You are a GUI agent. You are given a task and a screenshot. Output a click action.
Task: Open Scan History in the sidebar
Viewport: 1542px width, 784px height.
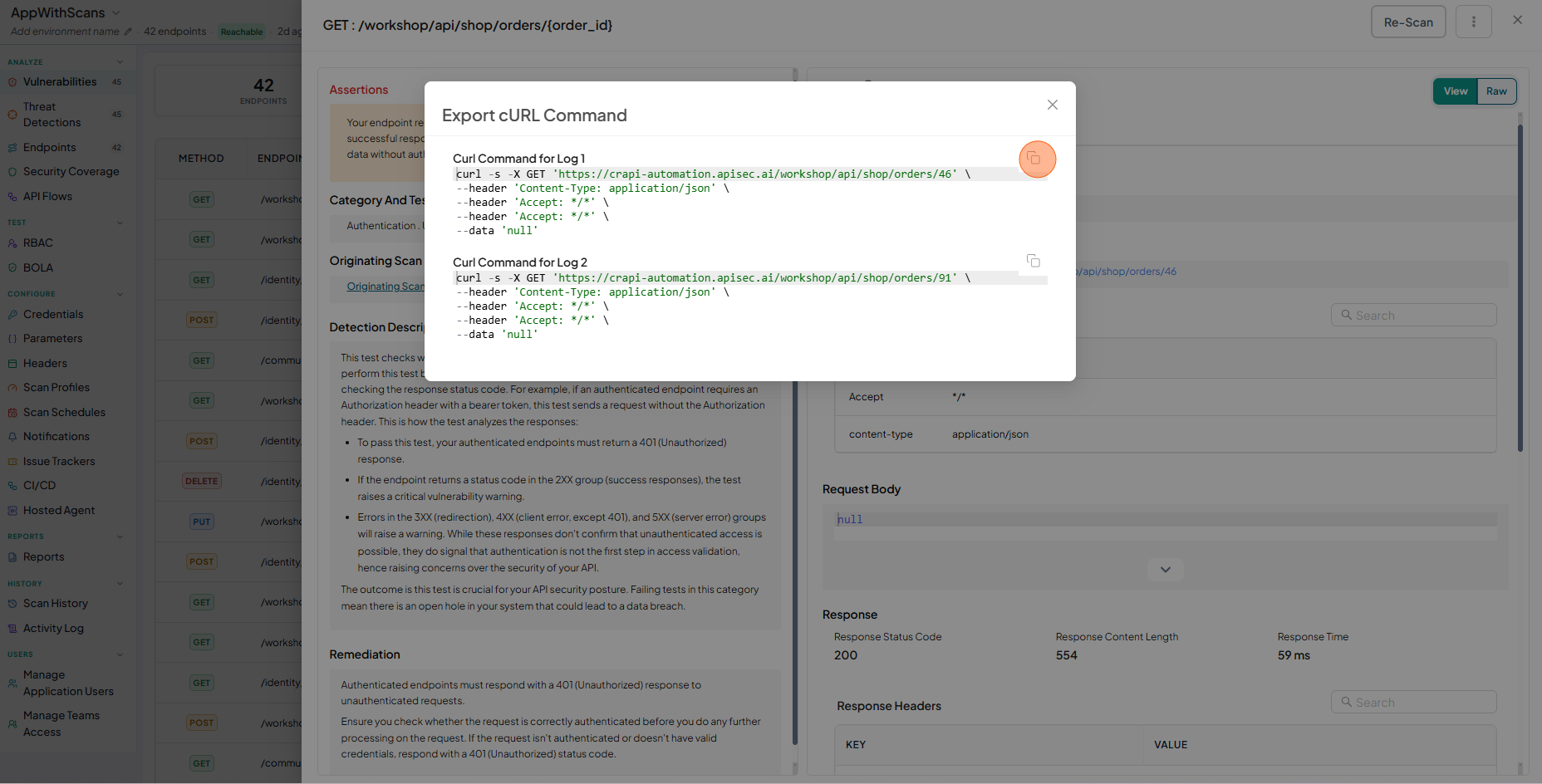tap(56, 604)
